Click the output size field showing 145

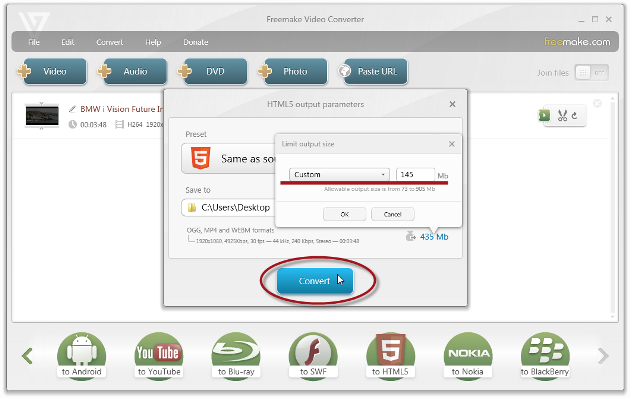[x=415, y=174]
